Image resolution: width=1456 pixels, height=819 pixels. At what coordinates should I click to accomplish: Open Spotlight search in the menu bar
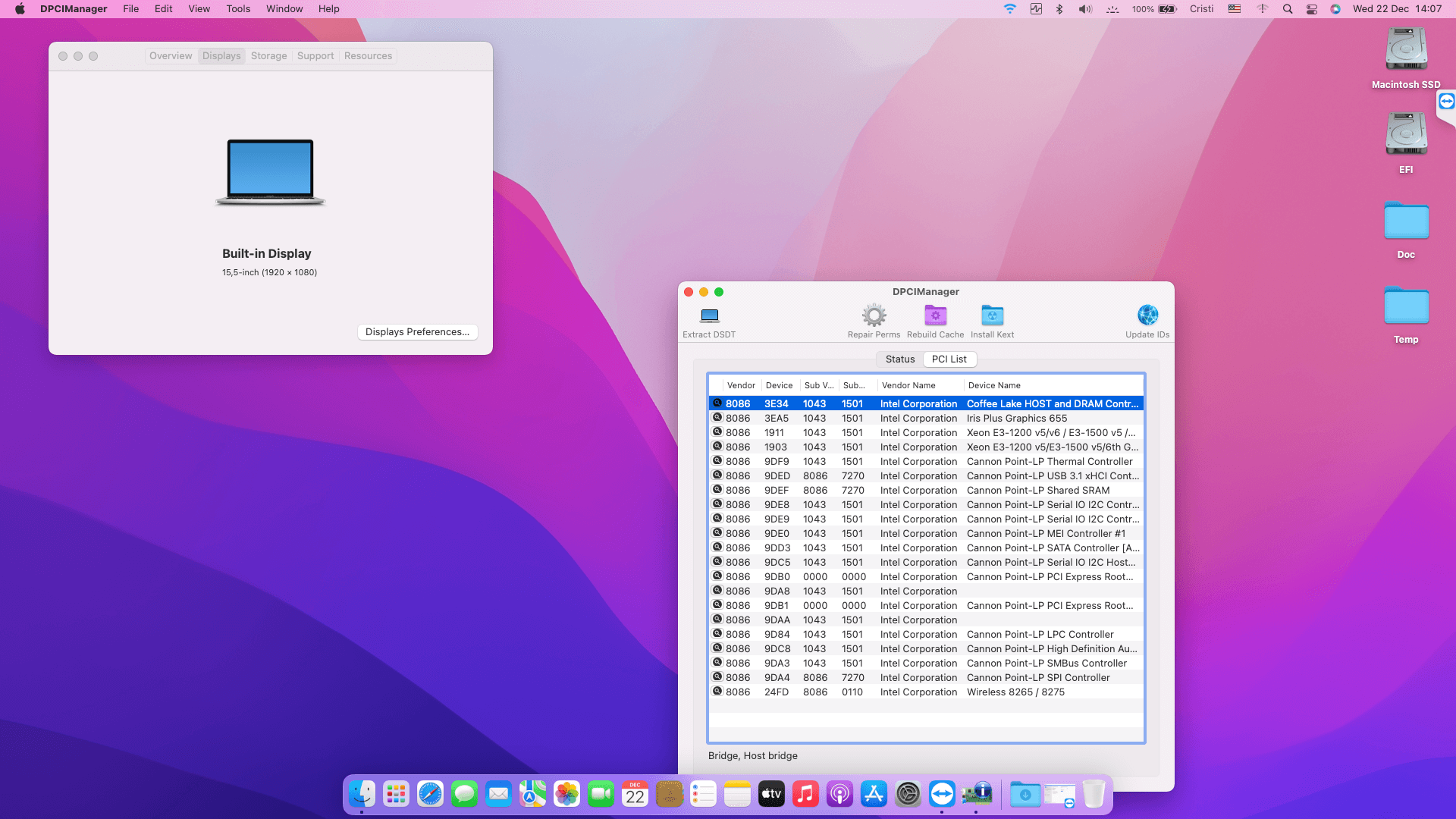coord(1288,9)
